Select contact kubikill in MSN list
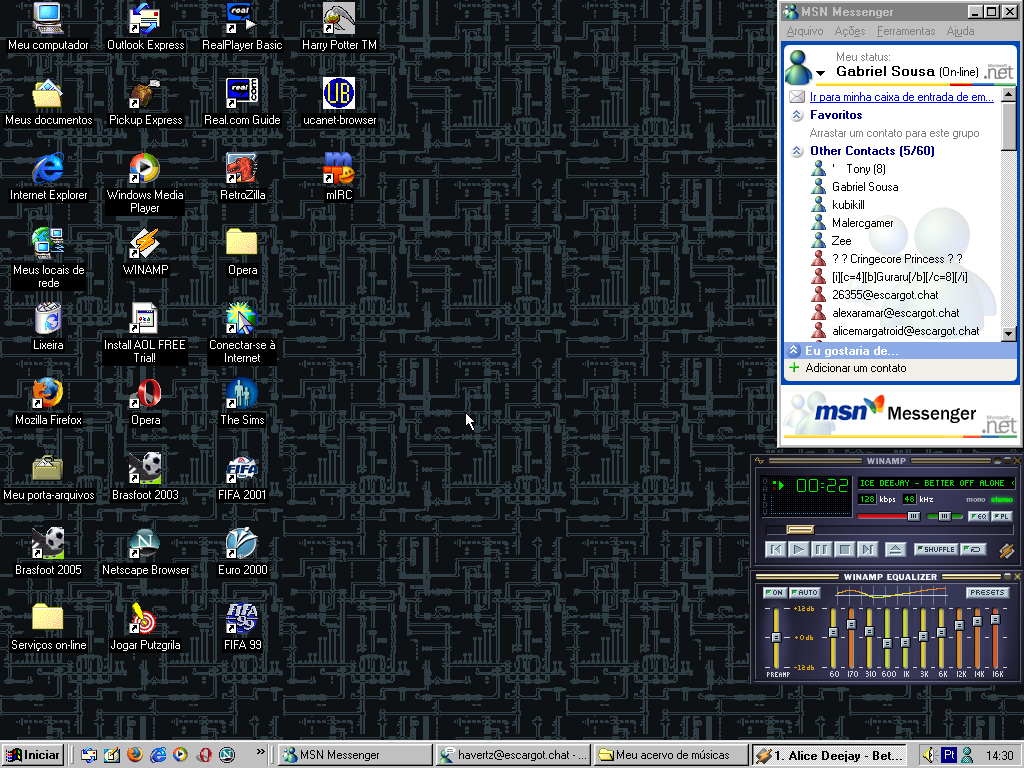The width and height of the screenshot is (1024, 768). click(848, 205)
